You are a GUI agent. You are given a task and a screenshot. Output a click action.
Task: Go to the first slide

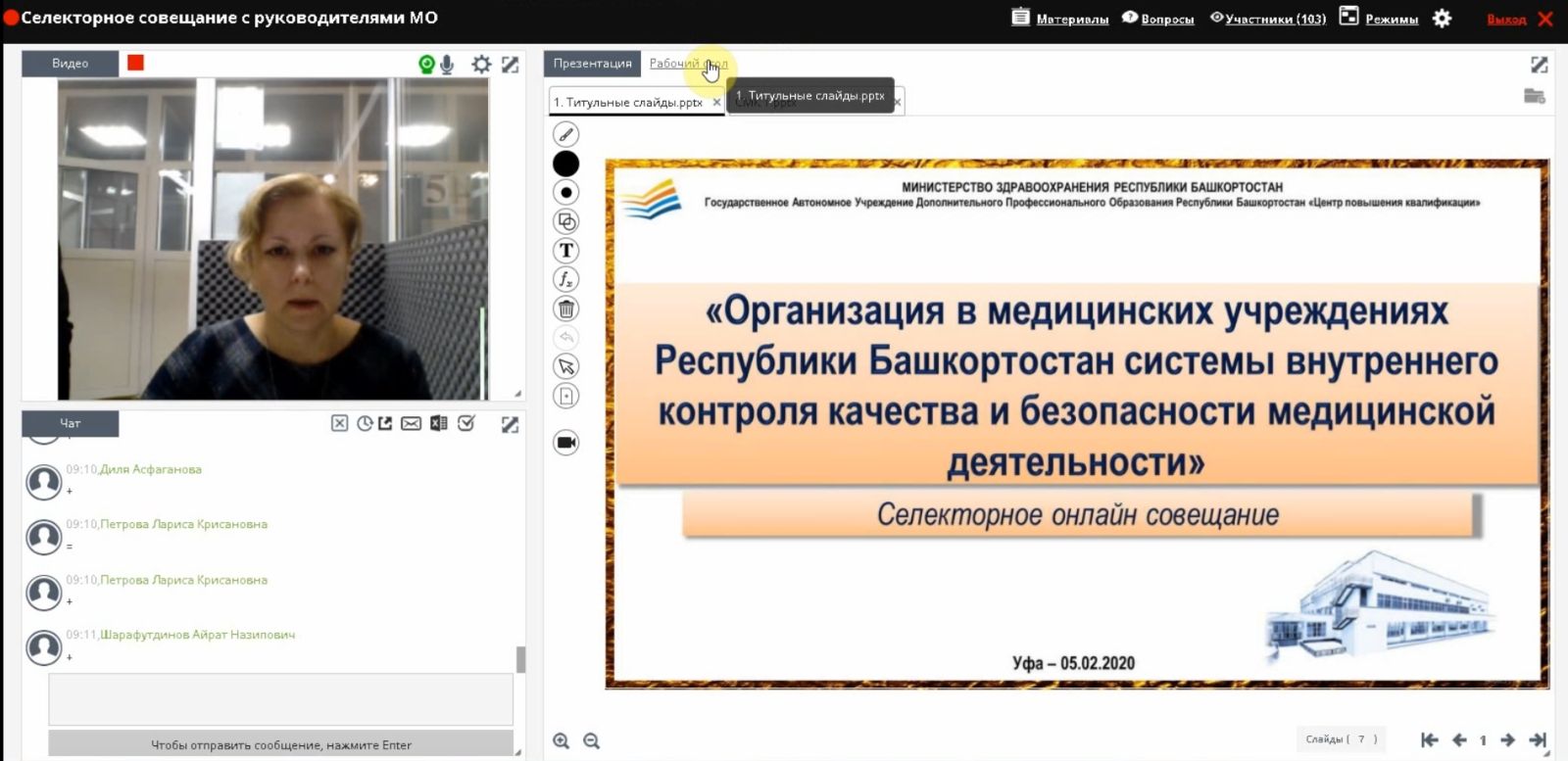[x=1429, y=740]
